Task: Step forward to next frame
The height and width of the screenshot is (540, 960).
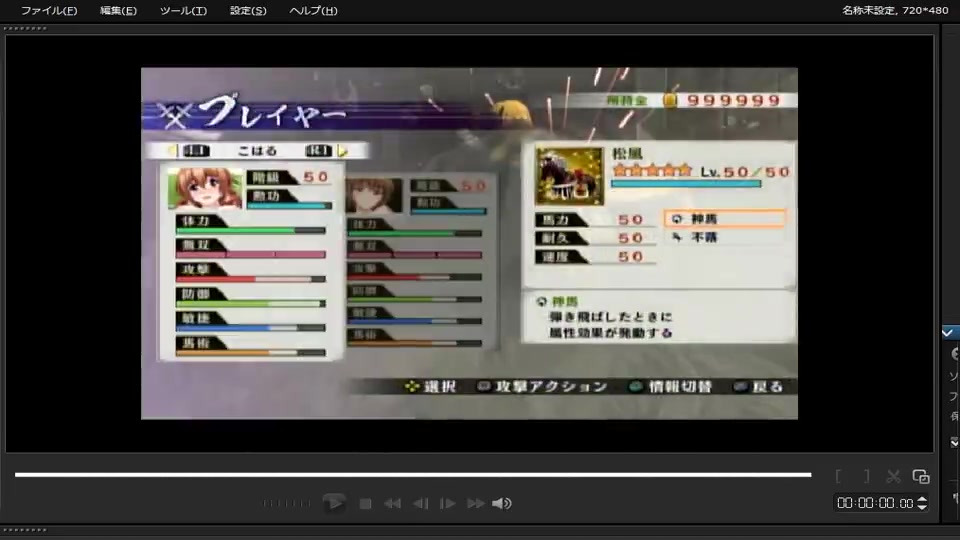Action: tap(448, 504)
